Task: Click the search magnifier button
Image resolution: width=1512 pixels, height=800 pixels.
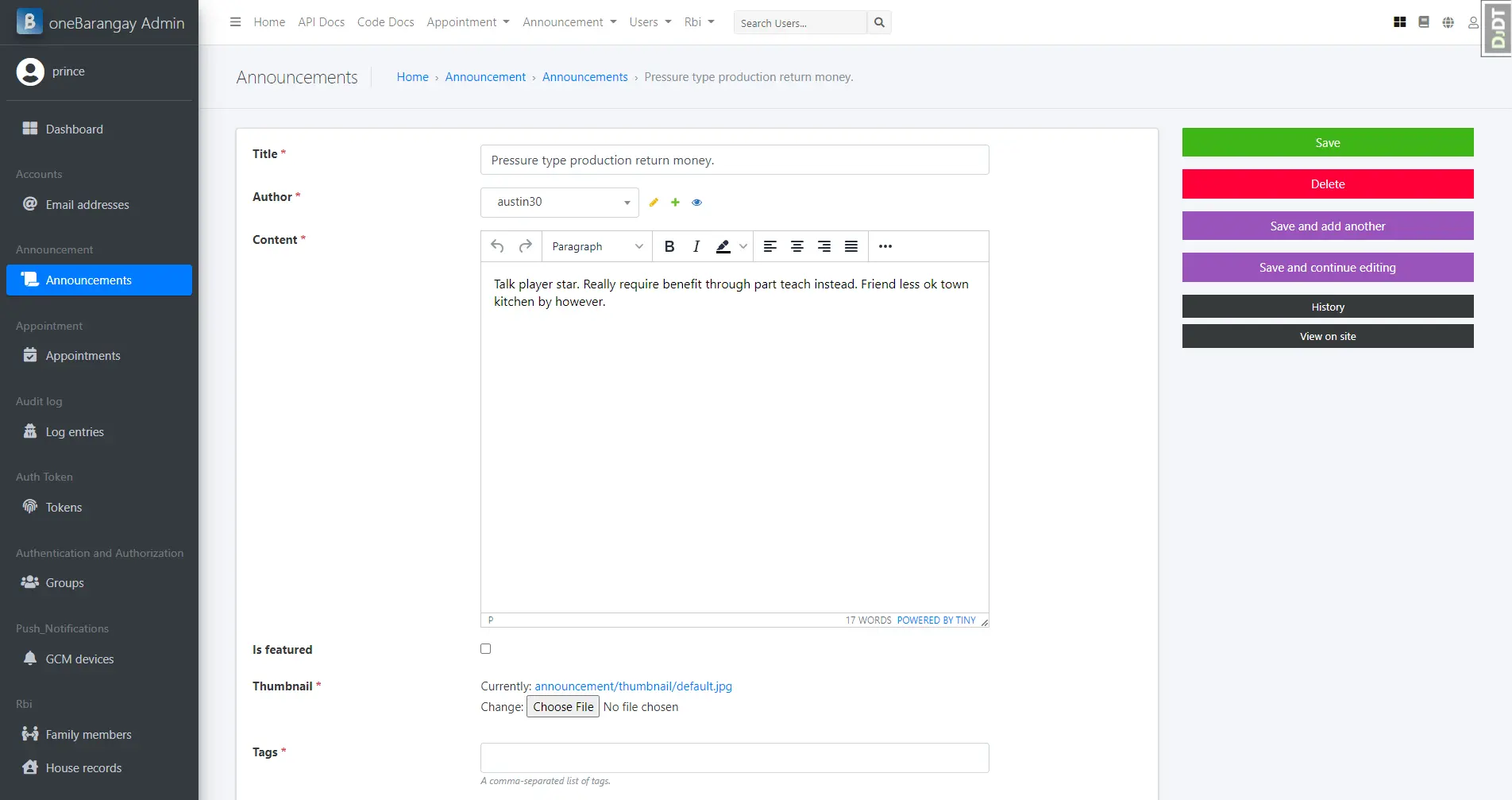Action: 879,22
